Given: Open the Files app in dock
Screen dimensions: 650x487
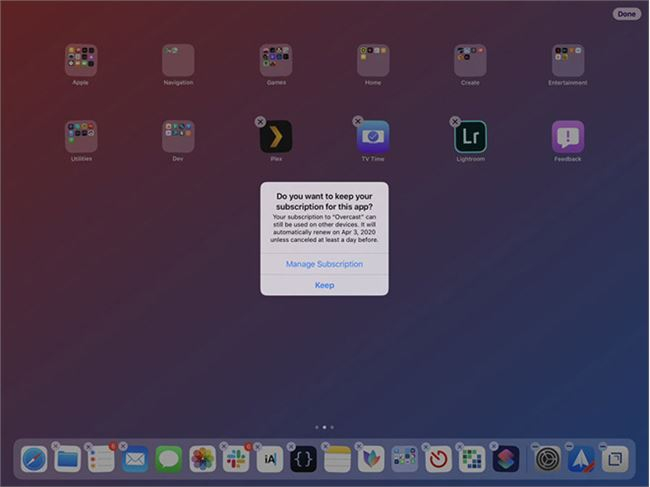Looking at the screenshot, I should [68, 459].
